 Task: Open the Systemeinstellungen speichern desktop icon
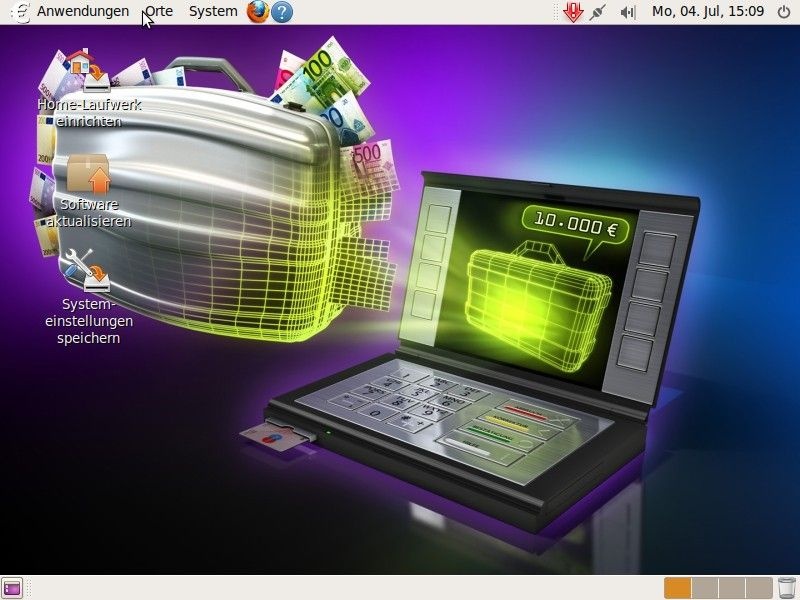pos(89,296)
